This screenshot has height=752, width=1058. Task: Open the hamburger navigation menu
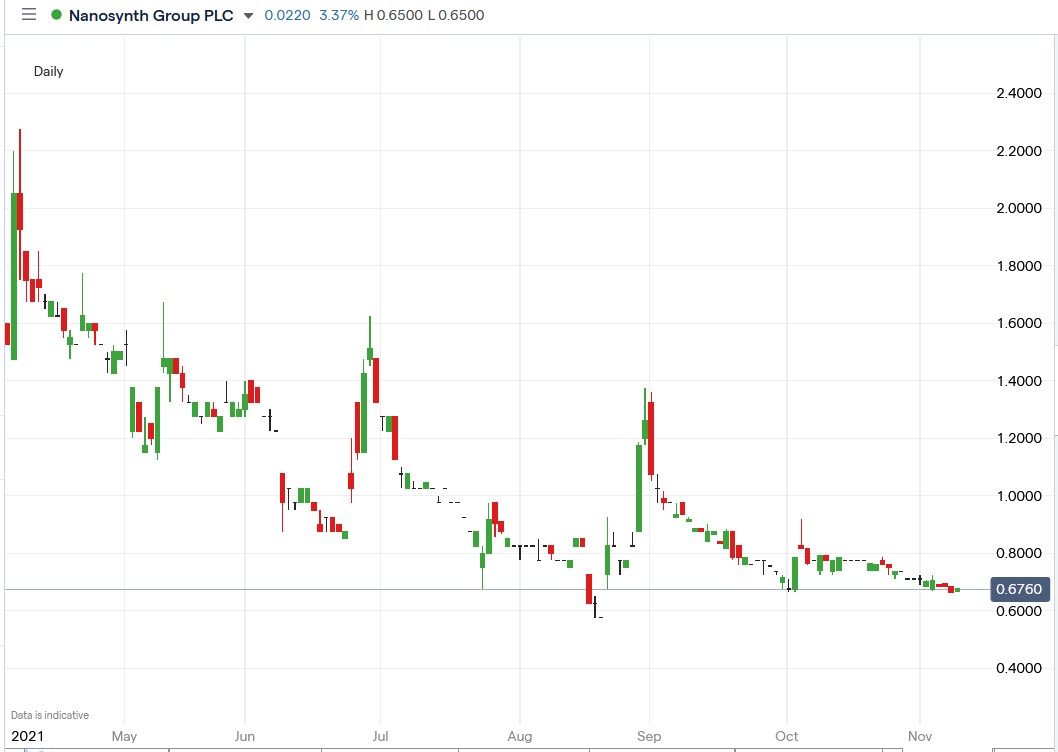coord(27,14)
